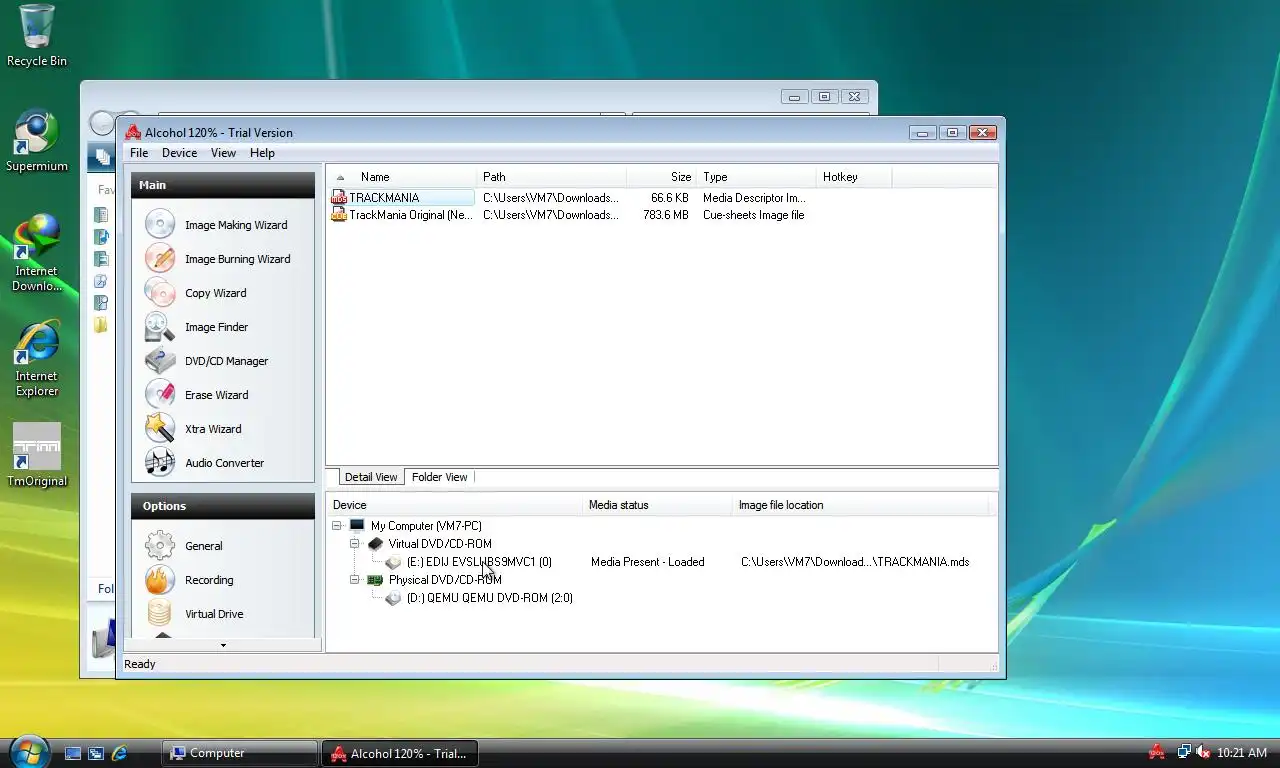Collapse the Virtual DVD/CD-ROM node
The height and width of the screenshot is (768, 1280).
(x=355, y=544)
